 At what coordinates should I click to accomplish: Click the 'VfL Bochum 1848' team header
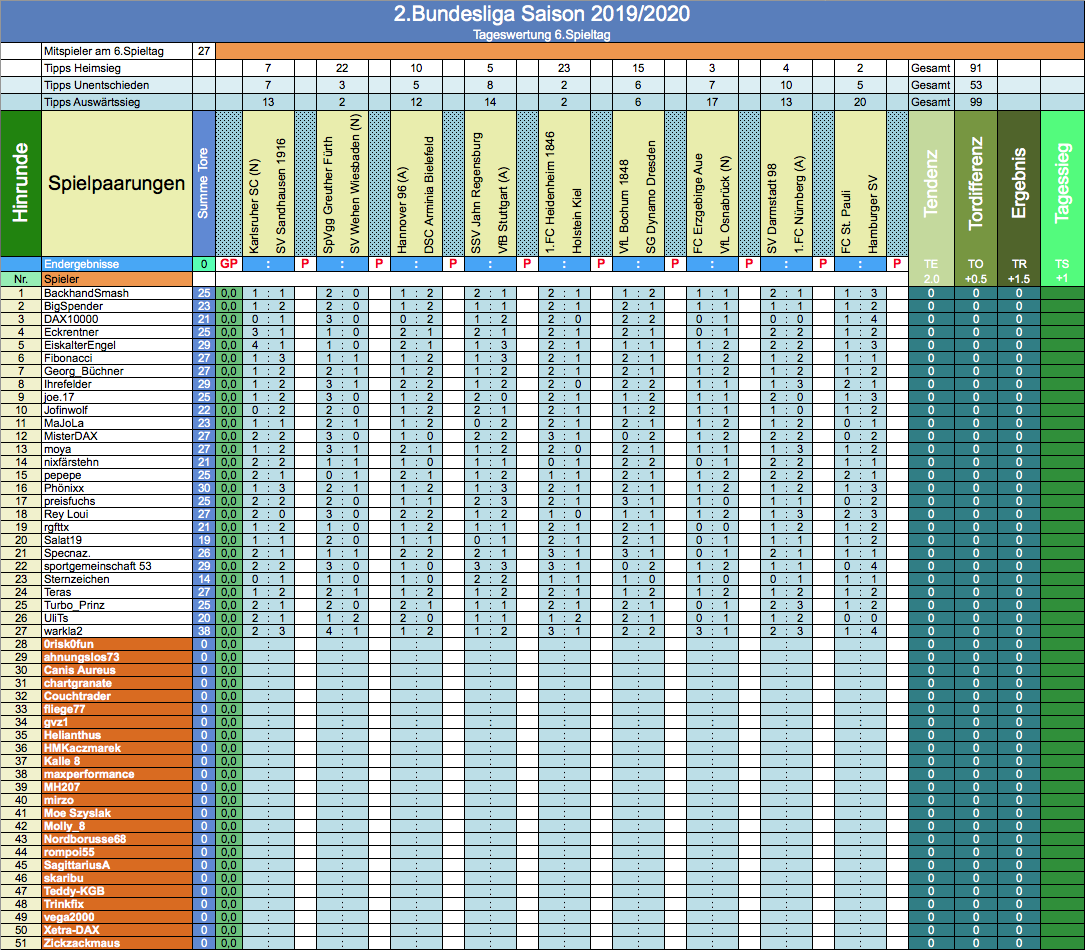click(625, 206)
